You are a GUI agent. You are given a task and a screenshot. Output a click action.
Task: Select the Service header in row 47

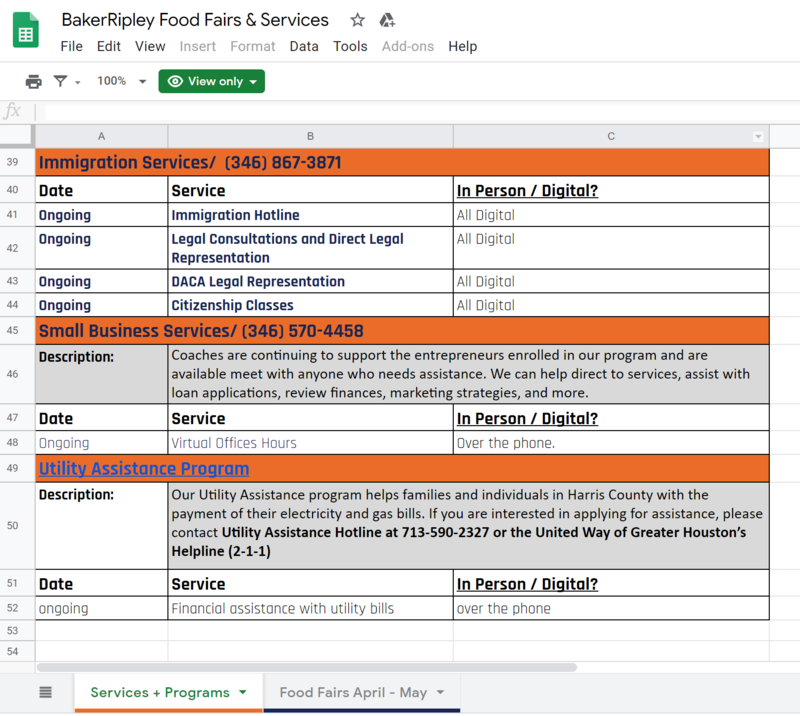click(310, 418)
